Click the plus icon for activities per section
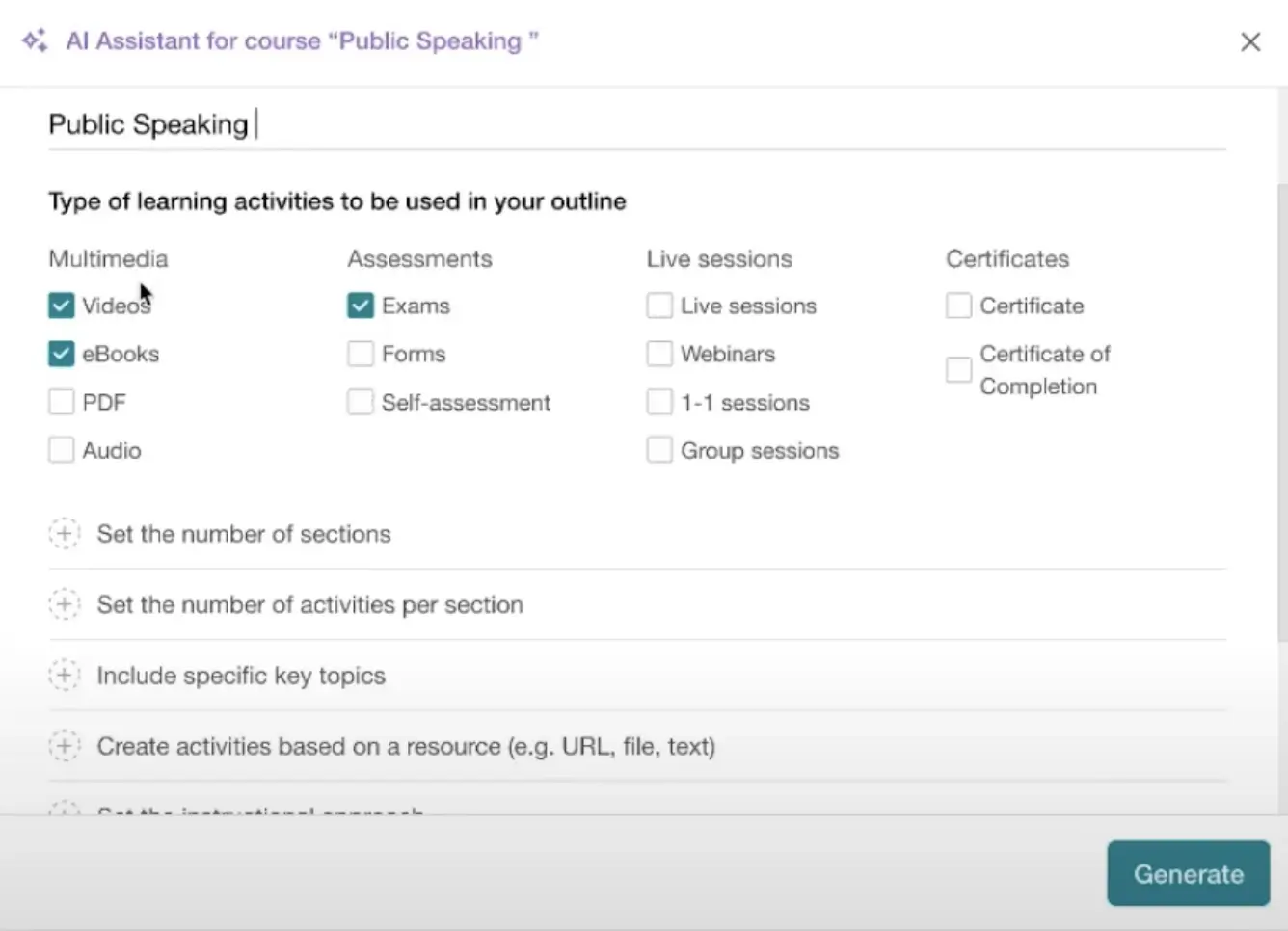The height and width of the screenshot is (931, 1288). click(65, 604)
